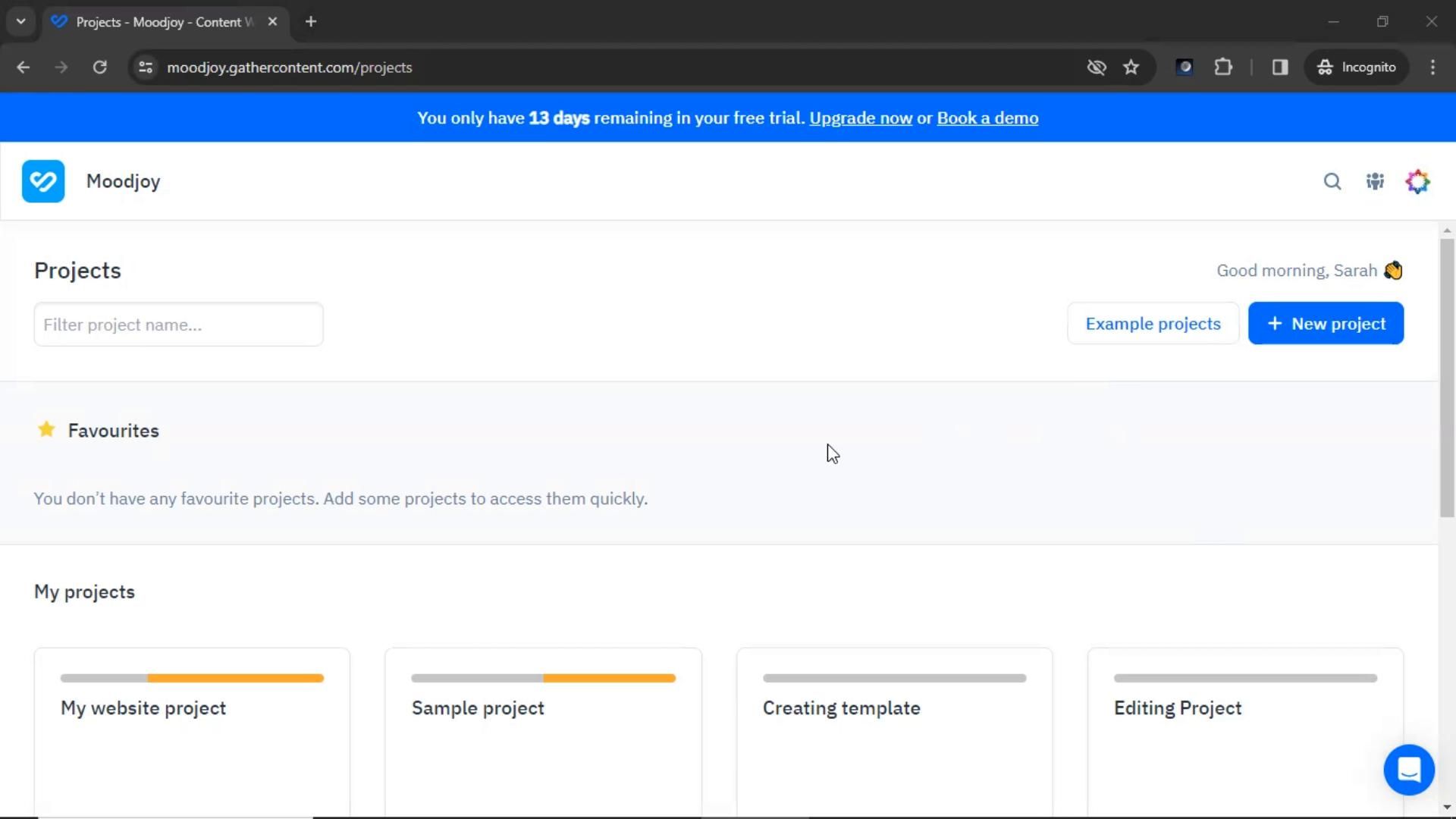Viewport: 1456px width, 819px height.
Task: Click the browser forward arrow
Action: pyautogui.click(x=61, y=67)
